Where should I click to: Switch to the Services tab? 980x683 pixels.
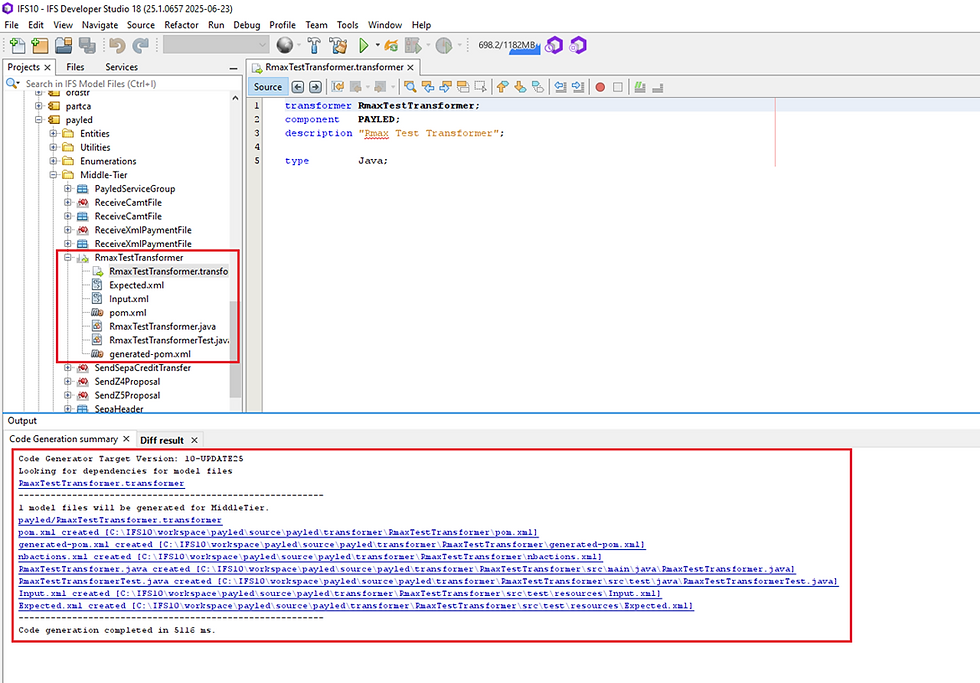[x=121, y=67]
